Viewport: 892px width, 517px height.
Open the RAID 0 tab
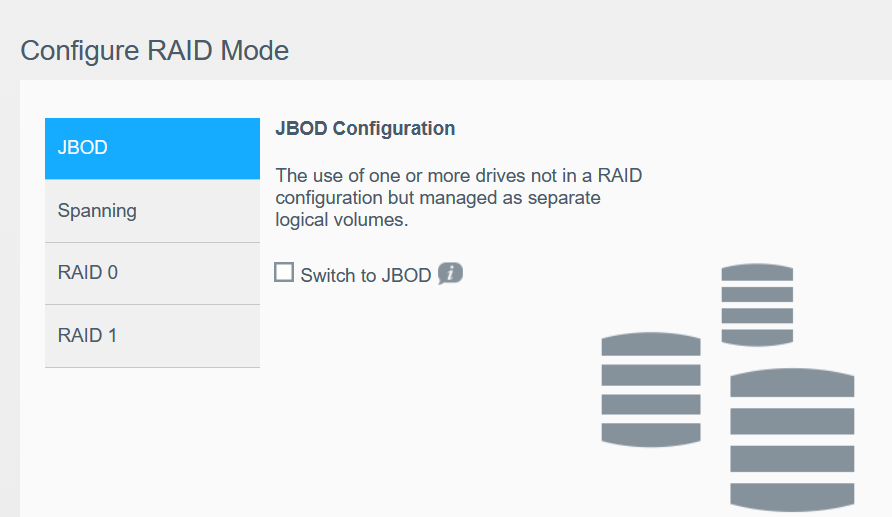152,273
